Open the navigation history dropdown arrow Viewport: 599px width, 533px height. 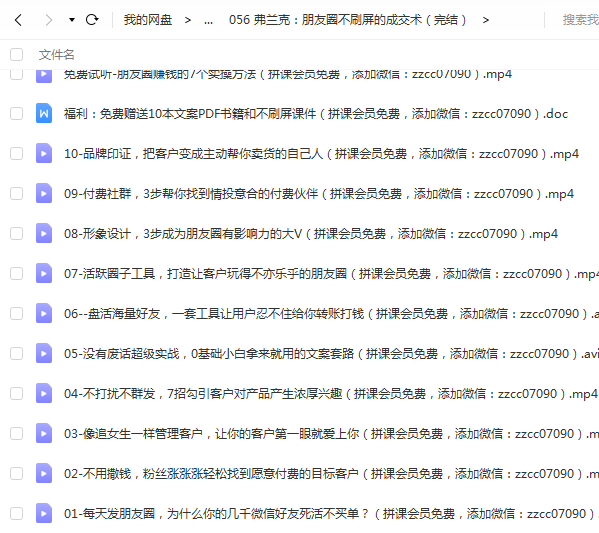pos(71,20)
